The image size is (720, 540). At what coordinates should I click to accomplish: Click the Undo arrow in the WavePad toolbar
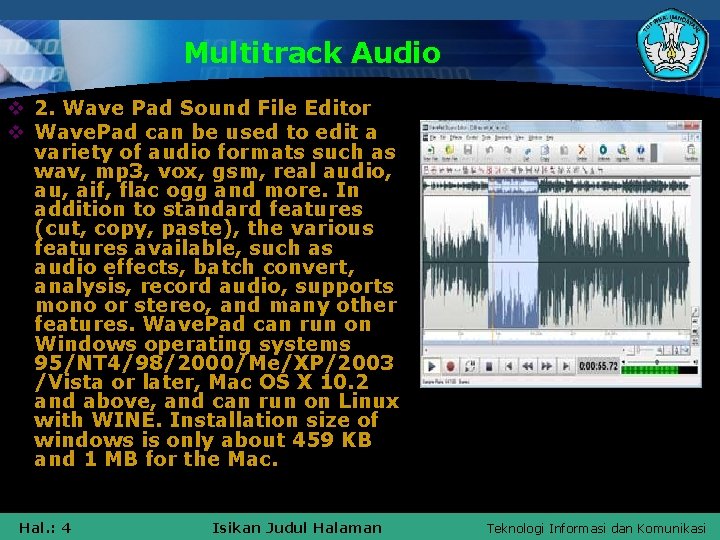tap(489, 152)
